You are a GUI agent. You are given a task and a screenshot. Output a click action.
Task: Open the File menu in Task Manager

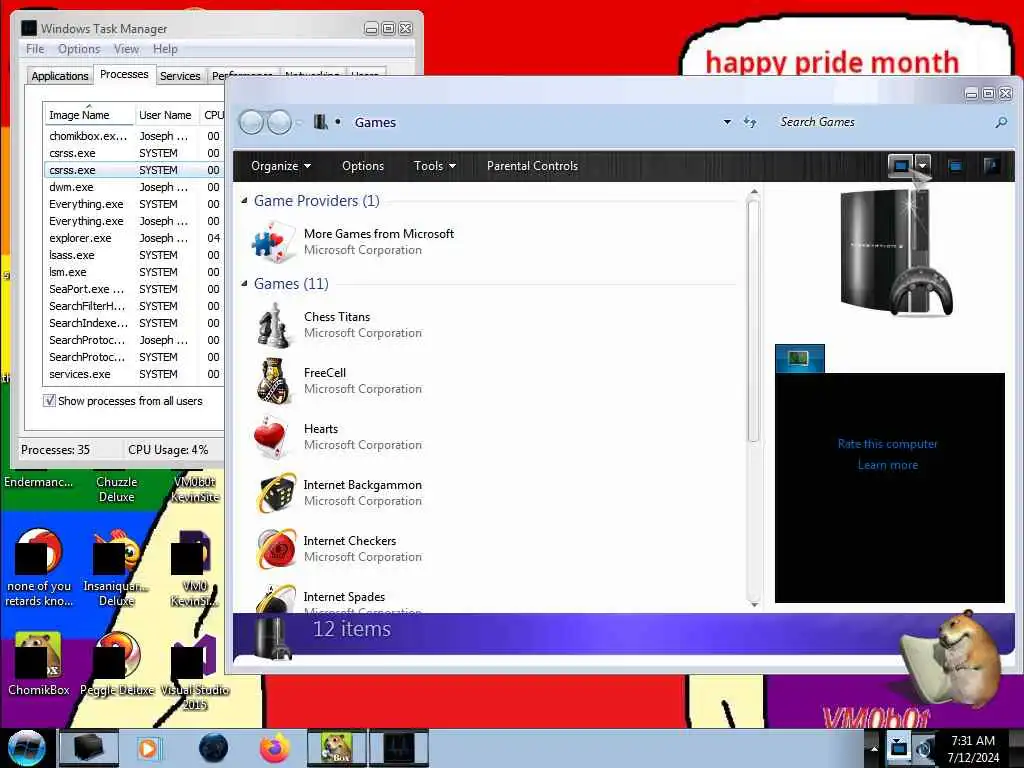[35, 49]
